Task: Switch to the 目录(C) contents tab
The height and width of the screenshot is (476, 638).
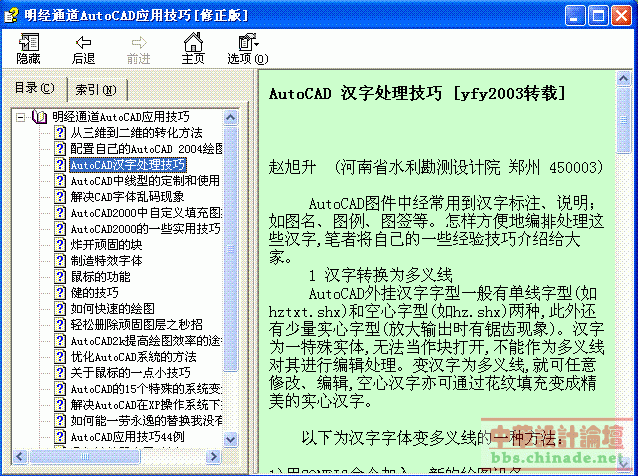Action: tap(34, 88)
